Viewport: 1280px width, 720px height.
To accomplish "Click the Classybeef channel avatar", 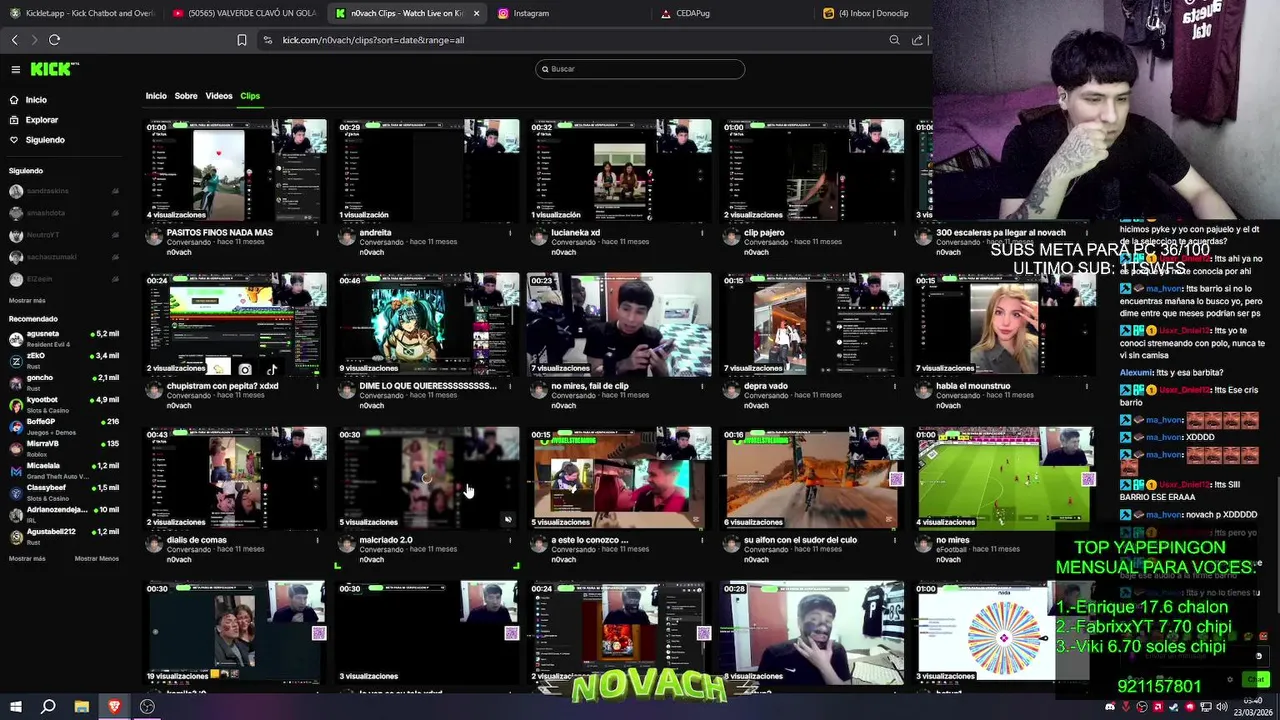I will (16, 493).
